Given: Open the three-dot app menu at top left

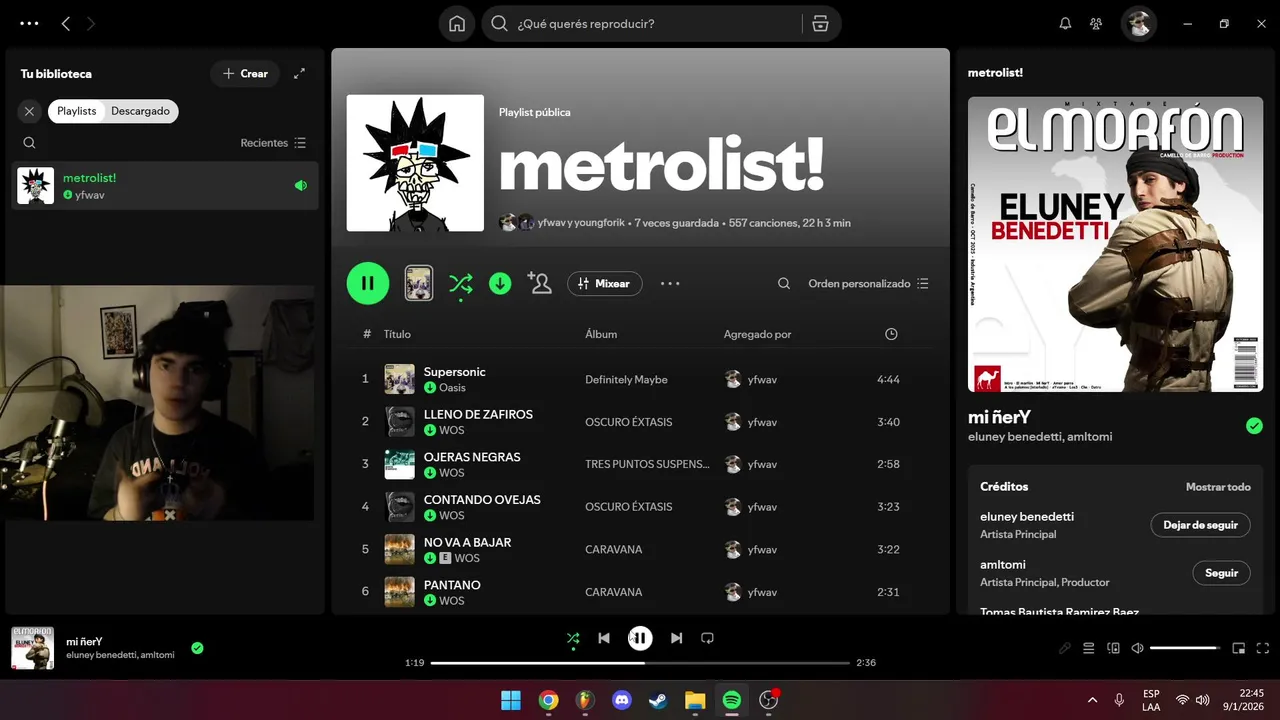Looking at the screenshot, I should 29,23.
